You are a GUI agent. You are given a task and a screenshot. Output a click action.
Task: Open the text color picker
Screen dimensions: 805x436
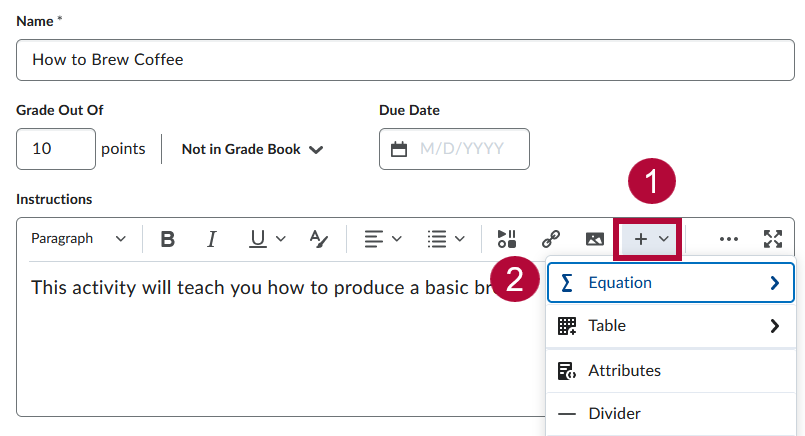coord(318,239)
